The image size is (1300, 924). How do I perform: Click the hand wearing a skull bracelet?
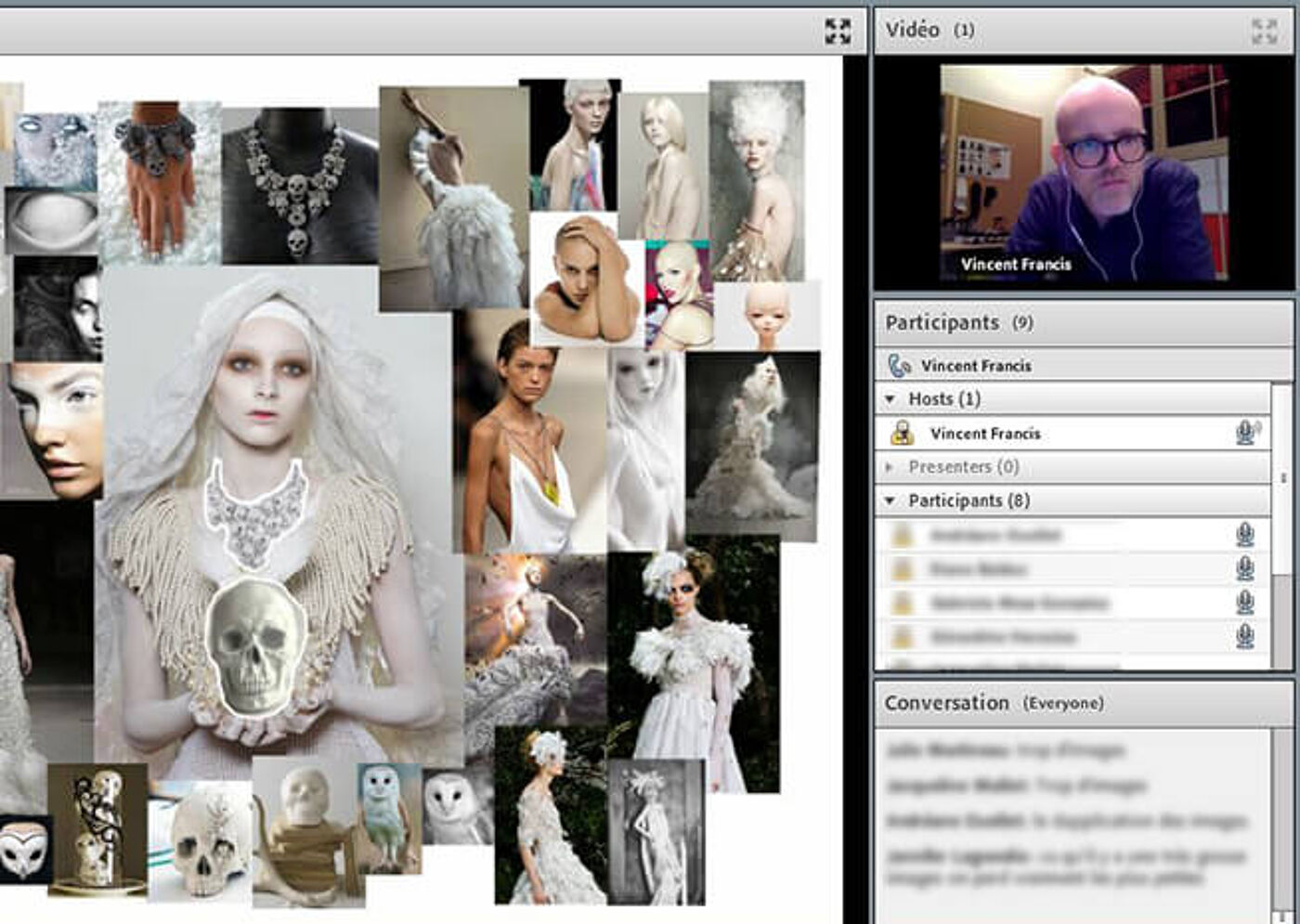160,183
